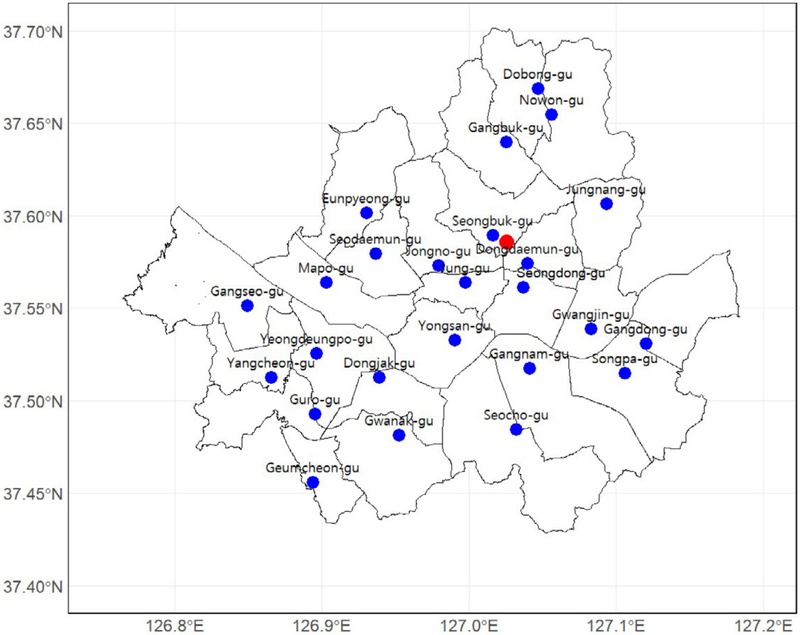Click the Yongsan-gu blue marker
Viewport: 800px width, 635px height.
point(455,340)
